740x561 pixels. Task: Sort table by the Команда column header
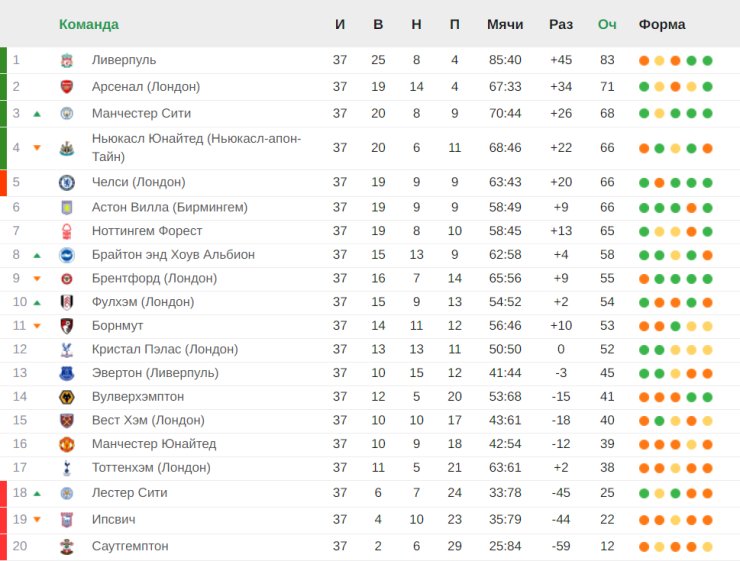(88, 24)
